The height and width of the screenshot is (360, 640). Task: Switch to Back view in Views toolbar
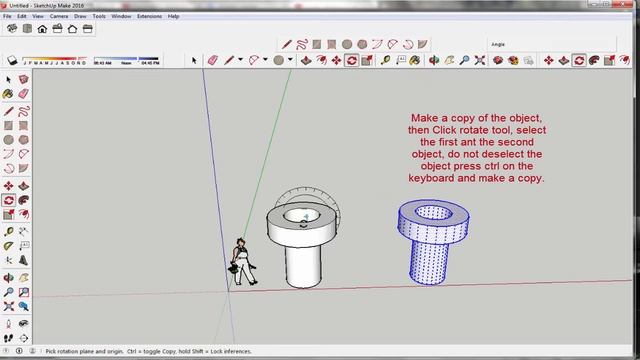coord(73,29)
